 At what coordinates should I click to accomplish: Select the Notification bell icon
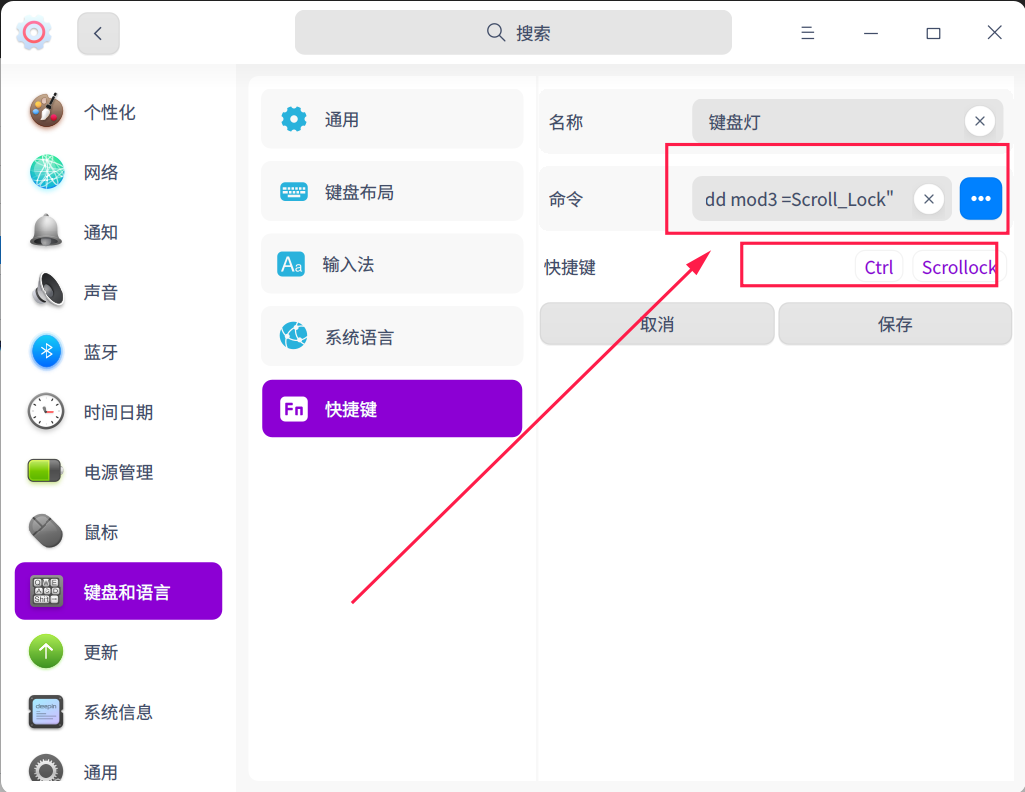(x=46, y=231)
